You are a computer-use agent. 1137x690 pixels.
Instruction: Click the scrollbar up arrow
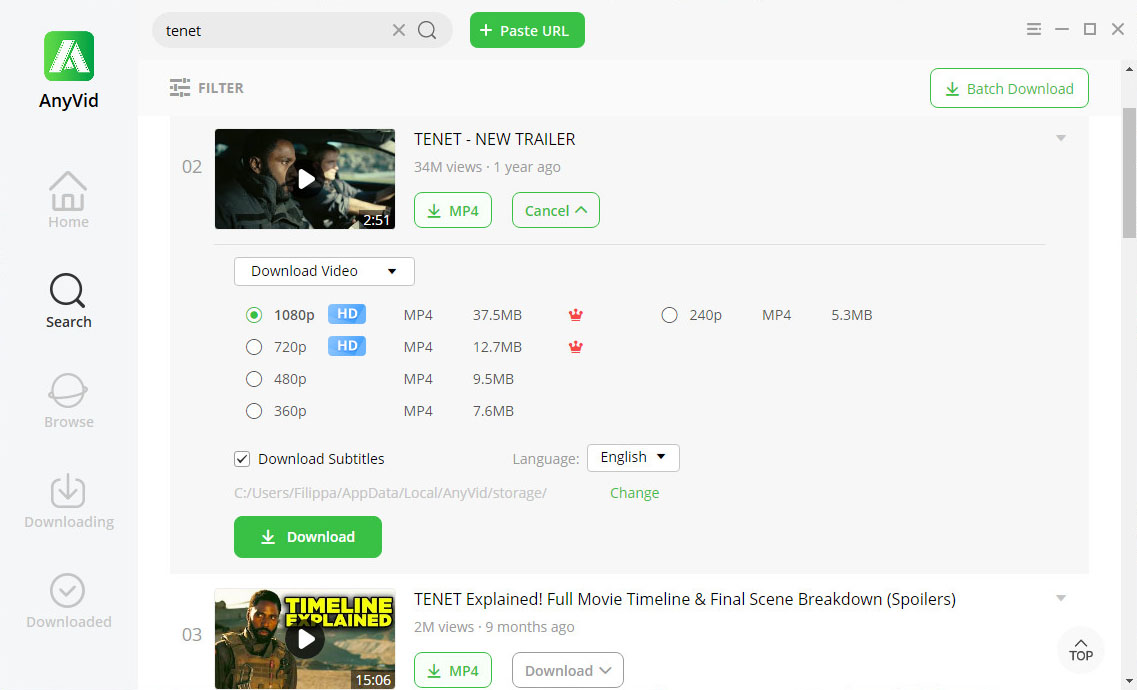[x=1129, y=69]
